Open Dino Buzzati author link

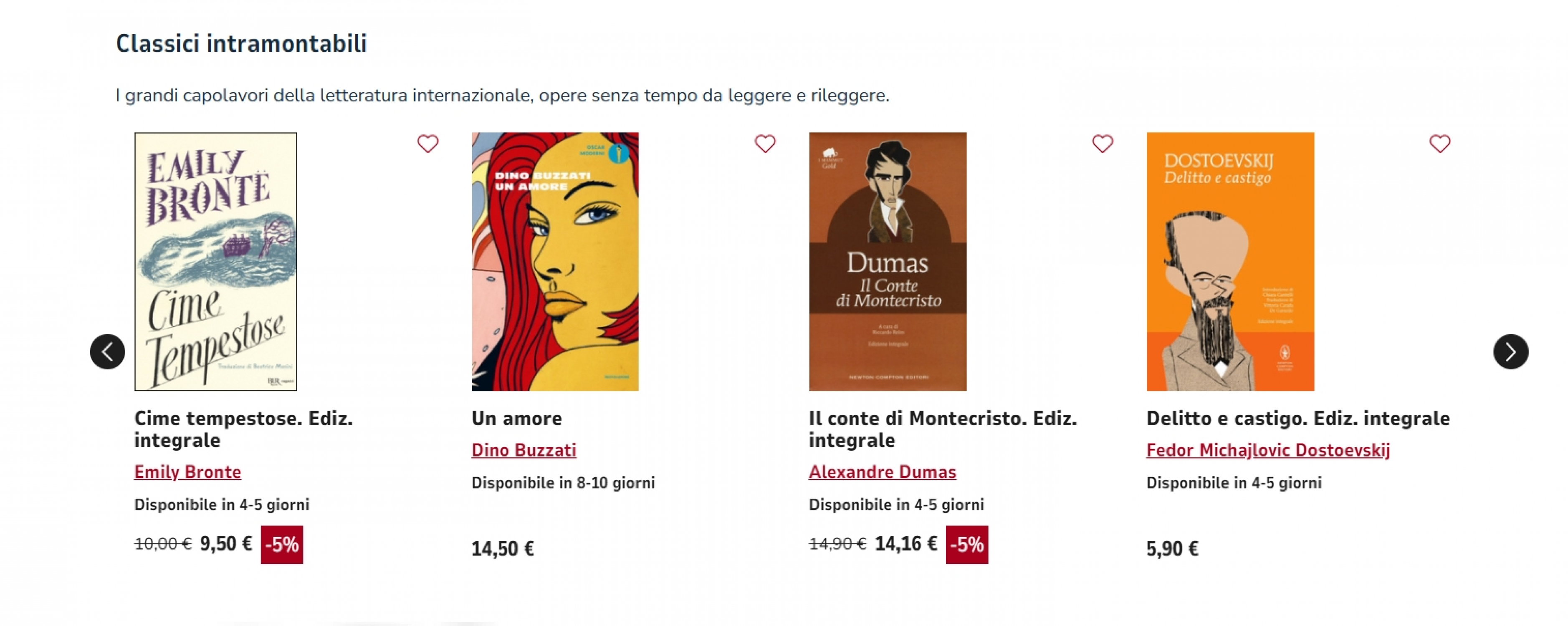click(524, 450)
